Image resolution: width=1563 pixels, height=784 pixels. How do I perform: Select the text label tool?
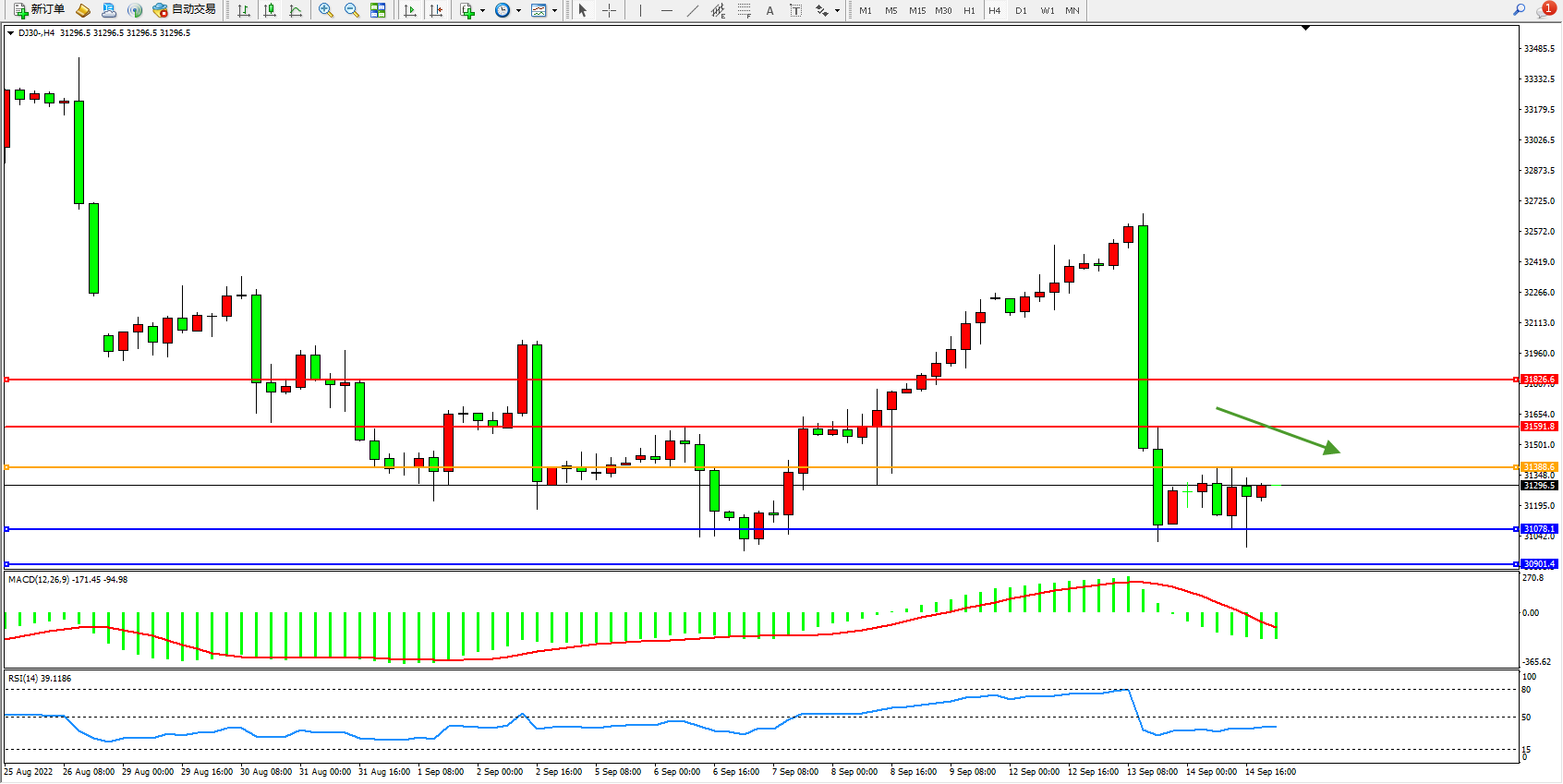tap(795, 10)
